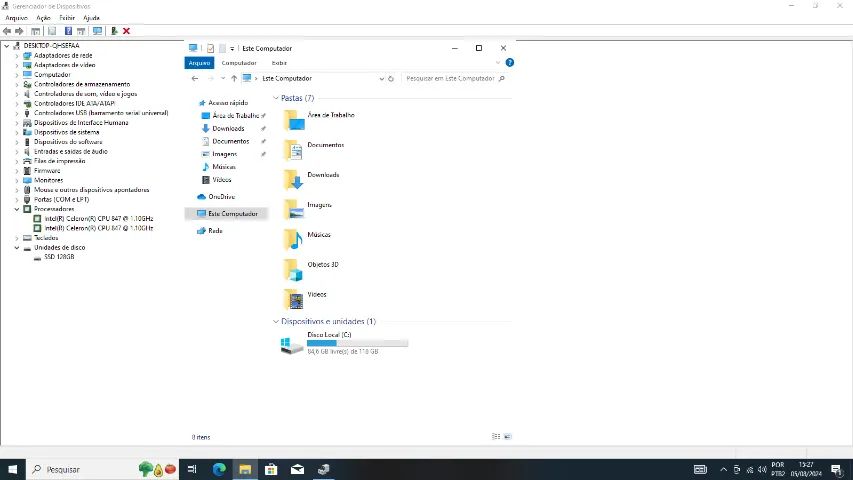Open the Properties icon in Explorer quick access toolbar
The height and width of the screenshot is (480, 853).
211,48
